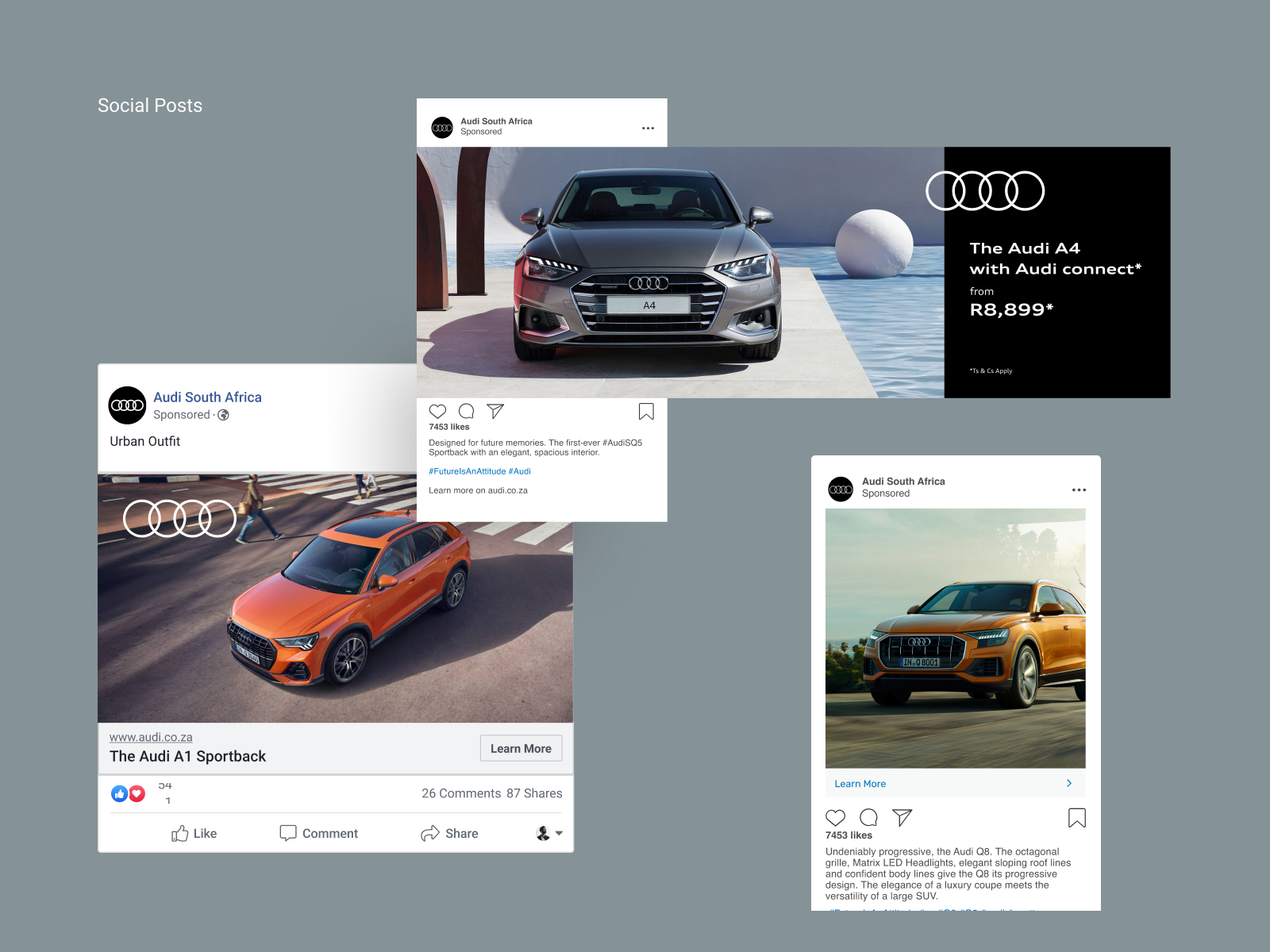Click the Urban Outfit caption text

point(145,441)
